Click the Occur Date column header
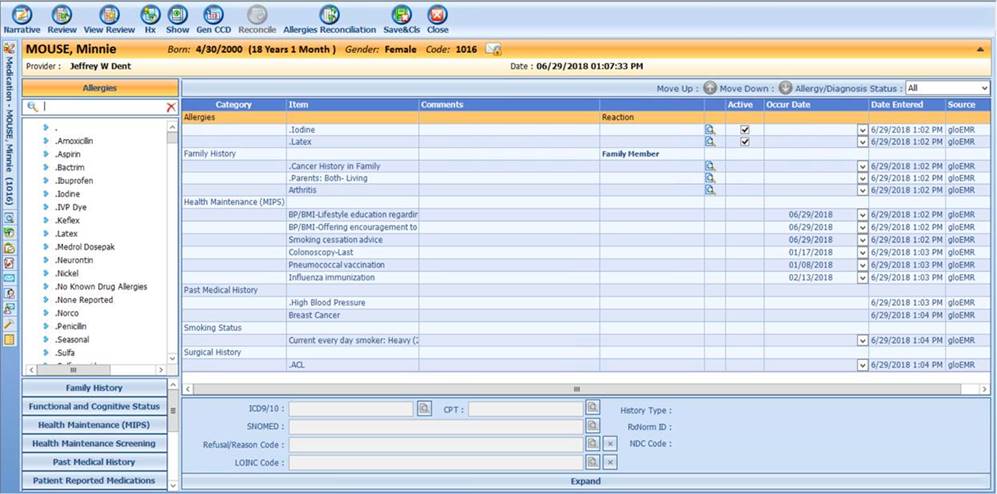 pos(816,105)
